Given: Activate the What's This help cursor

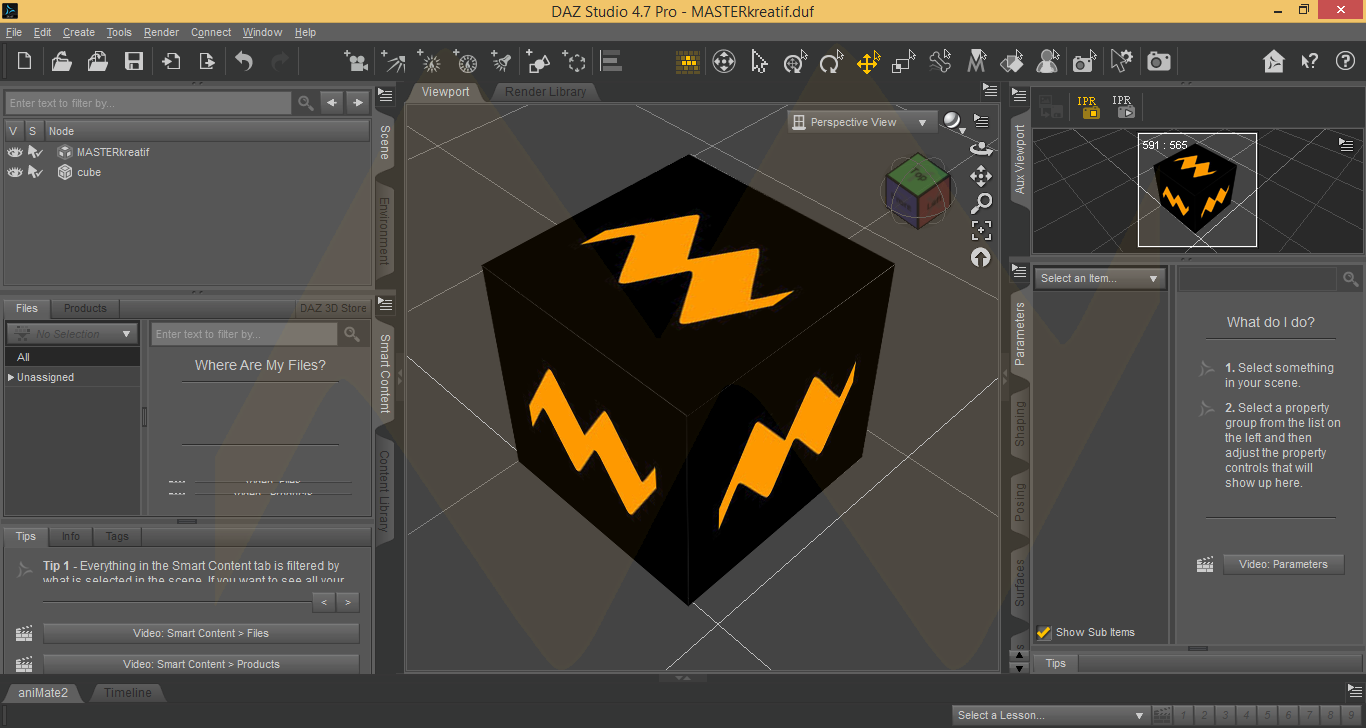Looking at the screenshot, I should (1310, 62).
